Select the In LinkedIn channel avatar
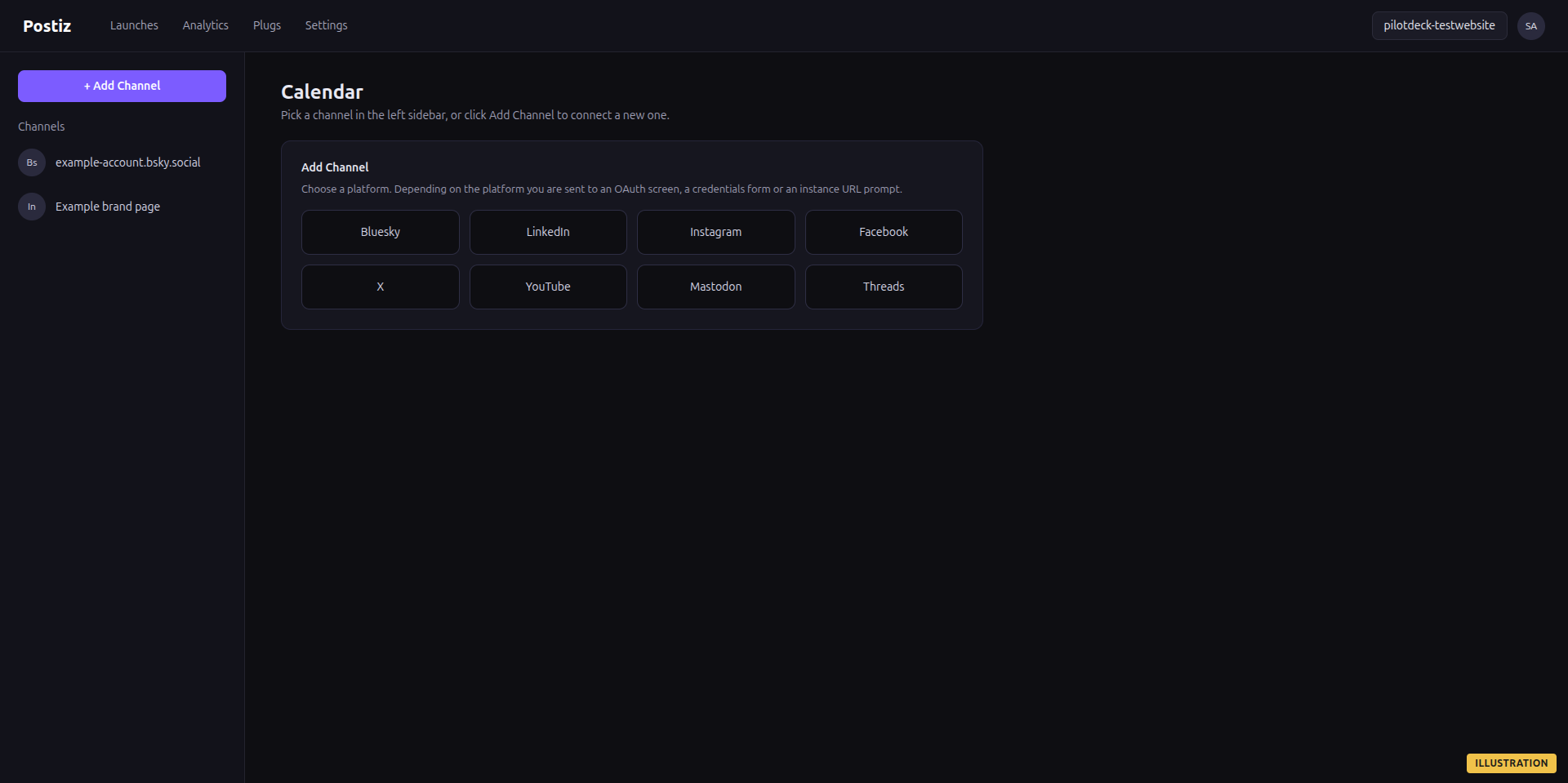 32,207
